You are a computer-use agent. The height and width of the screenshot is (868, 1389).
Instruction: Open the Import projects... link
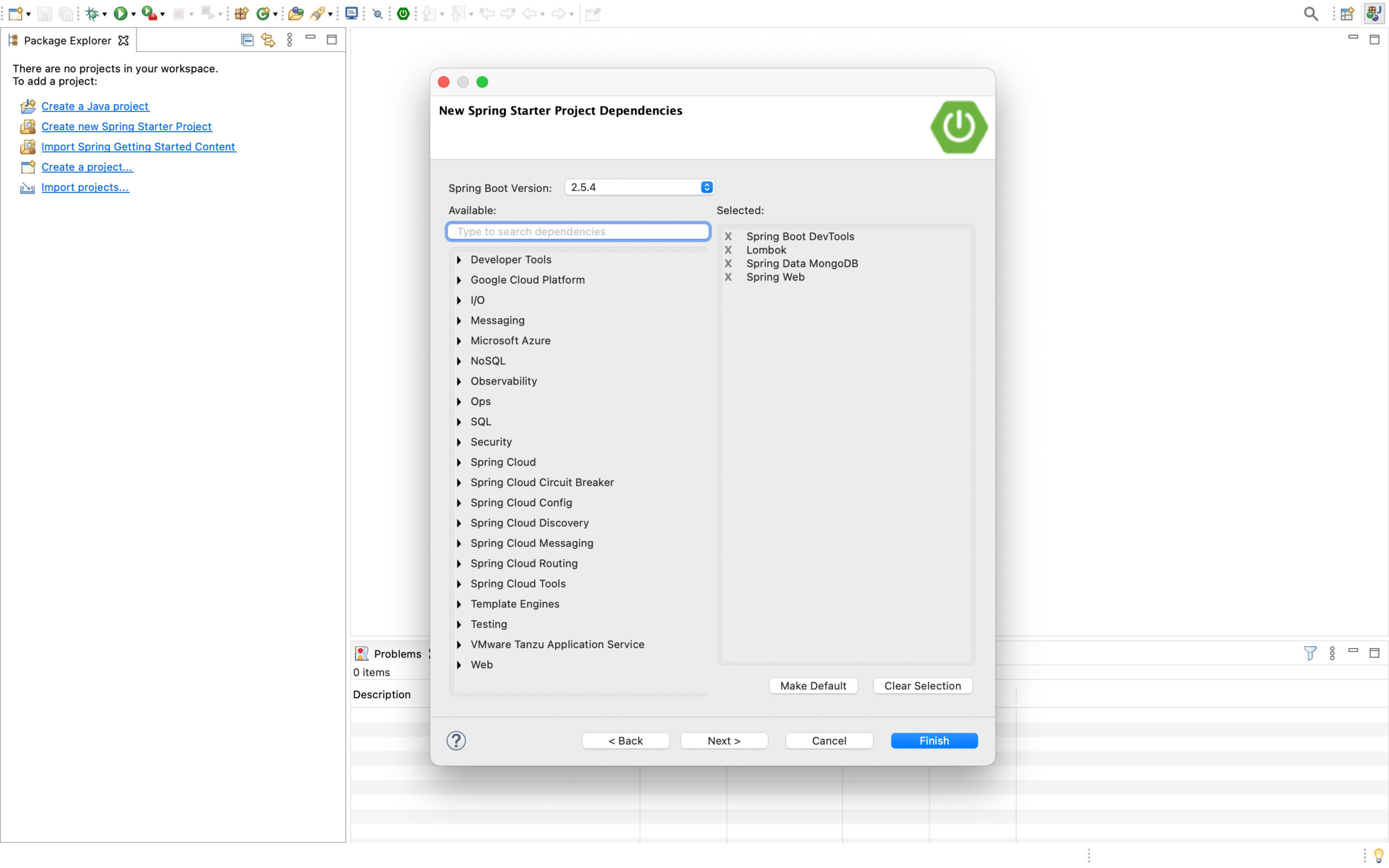pos(85,187)
